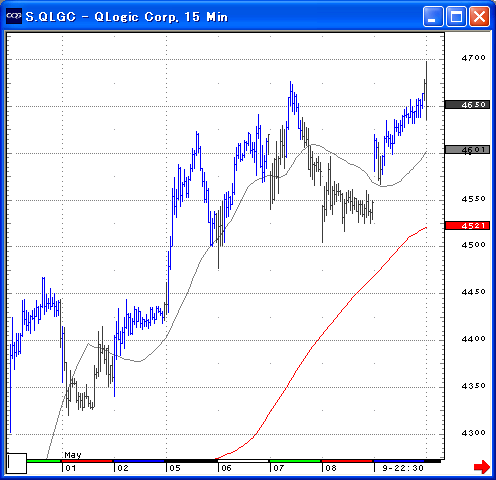Image resolution: width=496 pixels, height=480 pixels.
Task: Select the red 4521 moving average value label
Action: (x=467, y=226)
